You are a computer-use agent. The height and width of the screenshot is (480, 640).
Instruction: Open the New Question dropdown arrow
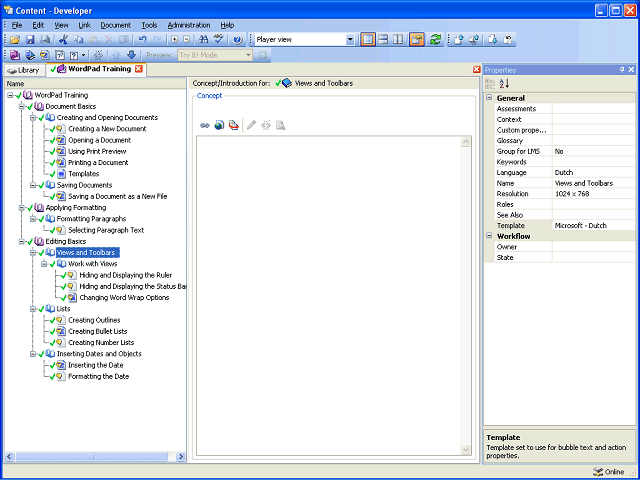click(x=83, y=55)
